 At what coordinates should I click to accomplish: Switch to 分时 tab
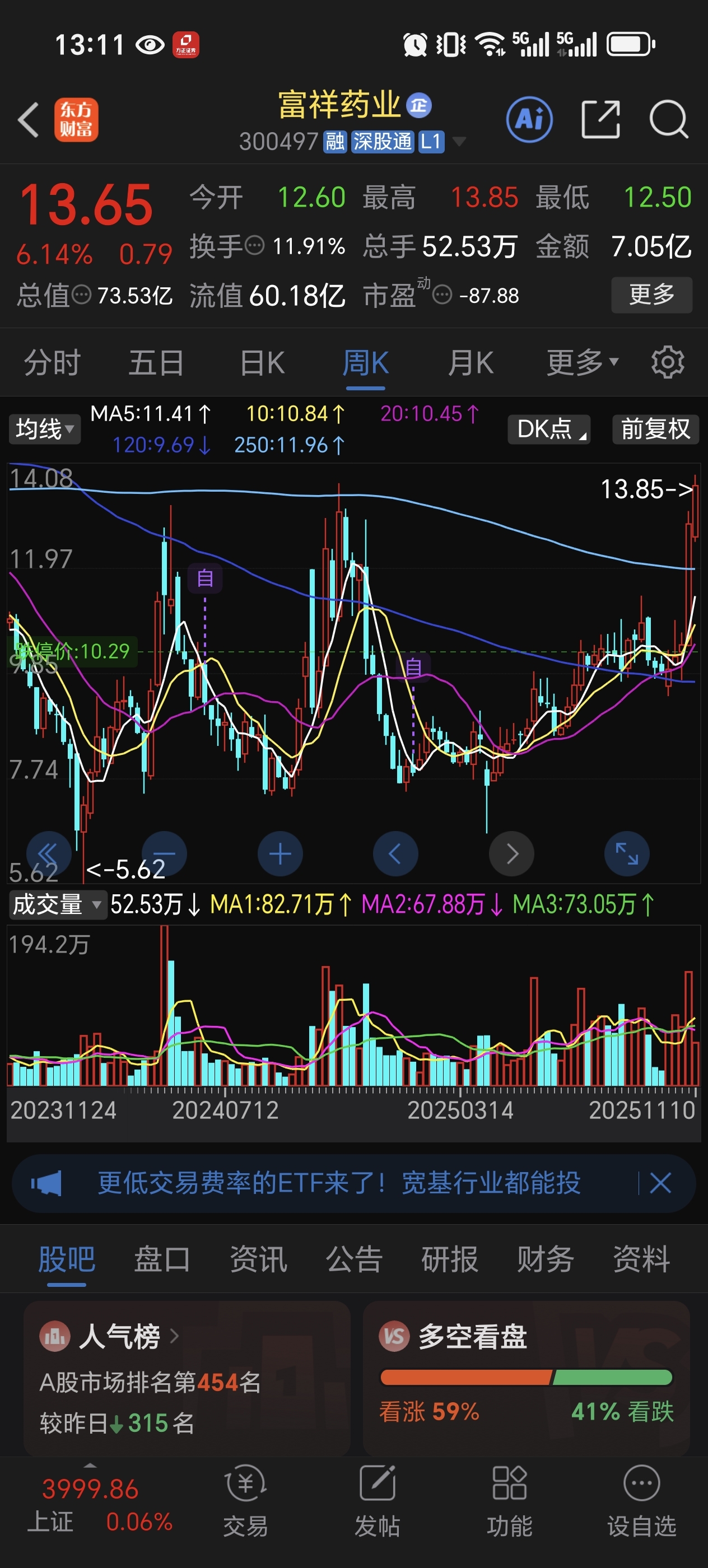point(52,363)
